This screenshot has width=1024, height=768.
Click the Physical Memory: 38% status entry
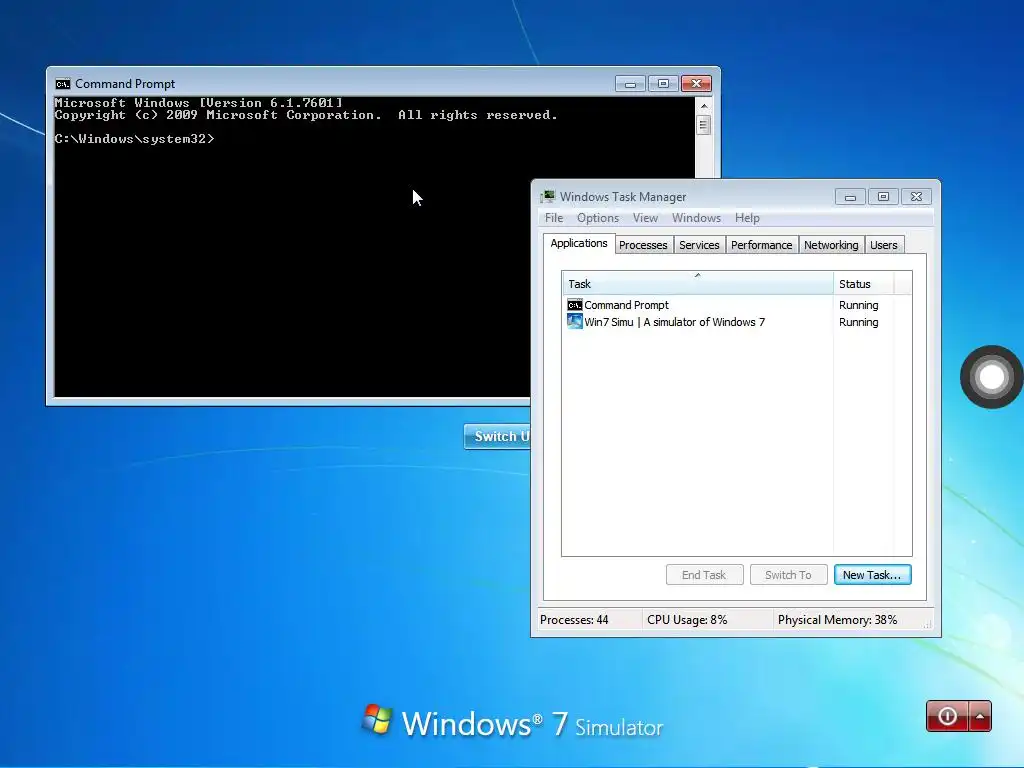pos(837,620)
